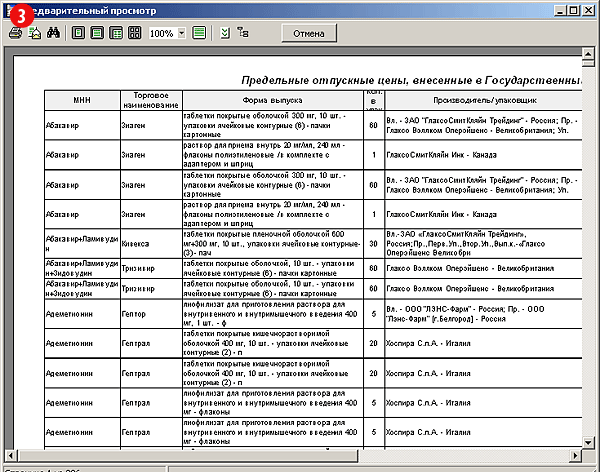Switch to whole page view icon
This screenshot has width=600, height=472.
(78, 33)
